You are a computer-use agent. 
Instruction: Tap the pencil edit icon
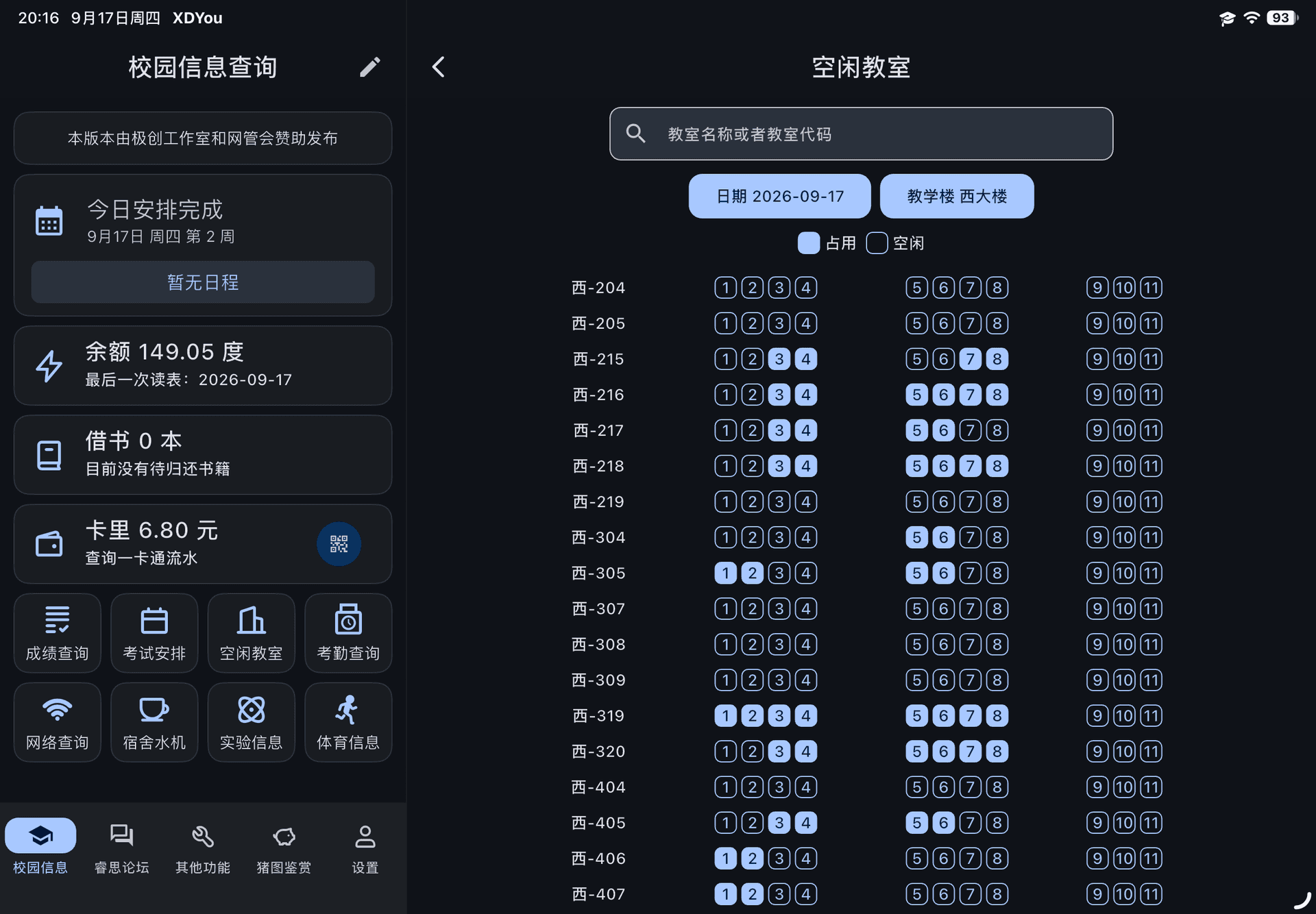[369, 67]
